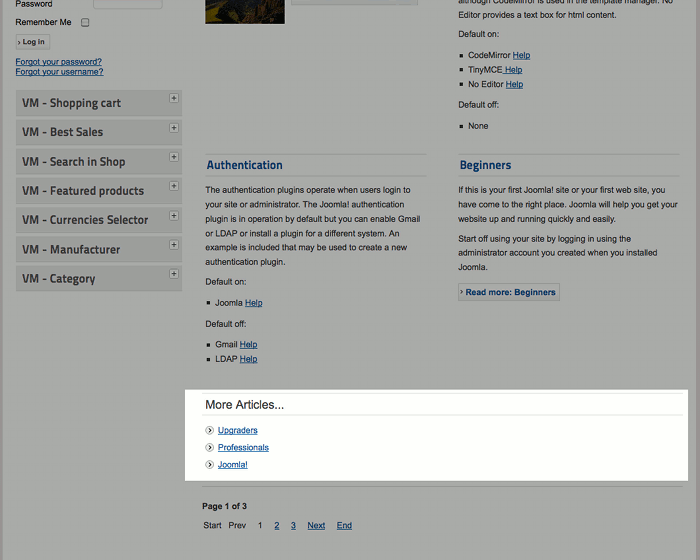
Task: Expand VM - Featured products plus icon
Action: point(174,186)
